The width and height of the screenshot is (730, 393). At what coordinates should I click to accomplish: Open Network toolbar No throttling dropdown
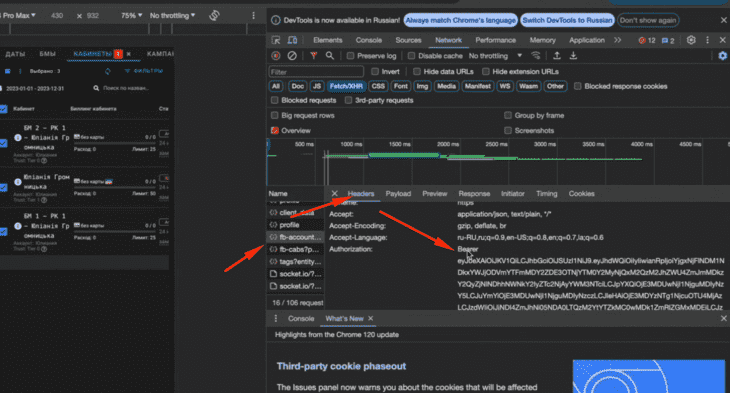(495, 56)
